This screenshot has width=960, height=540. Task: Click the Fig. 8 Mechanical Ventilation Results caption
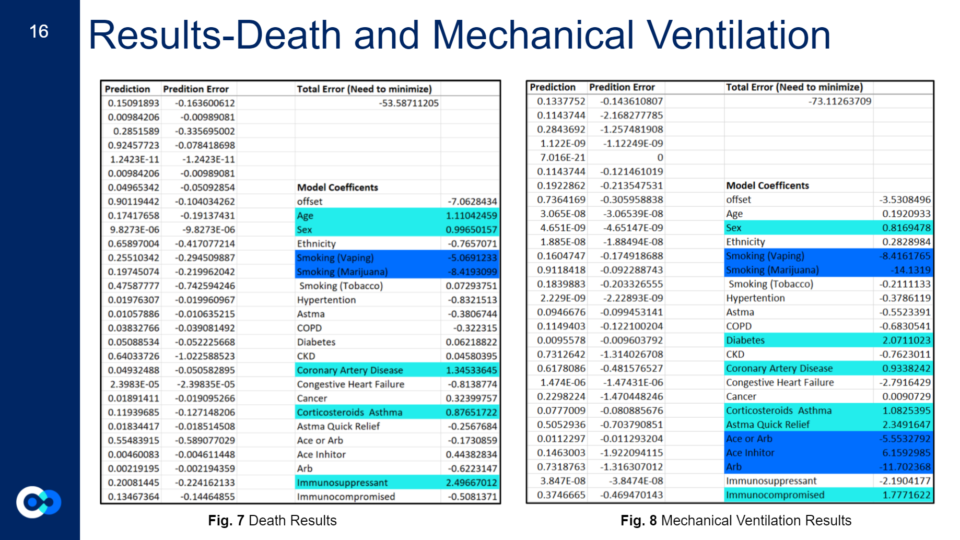tap(736, 520)
